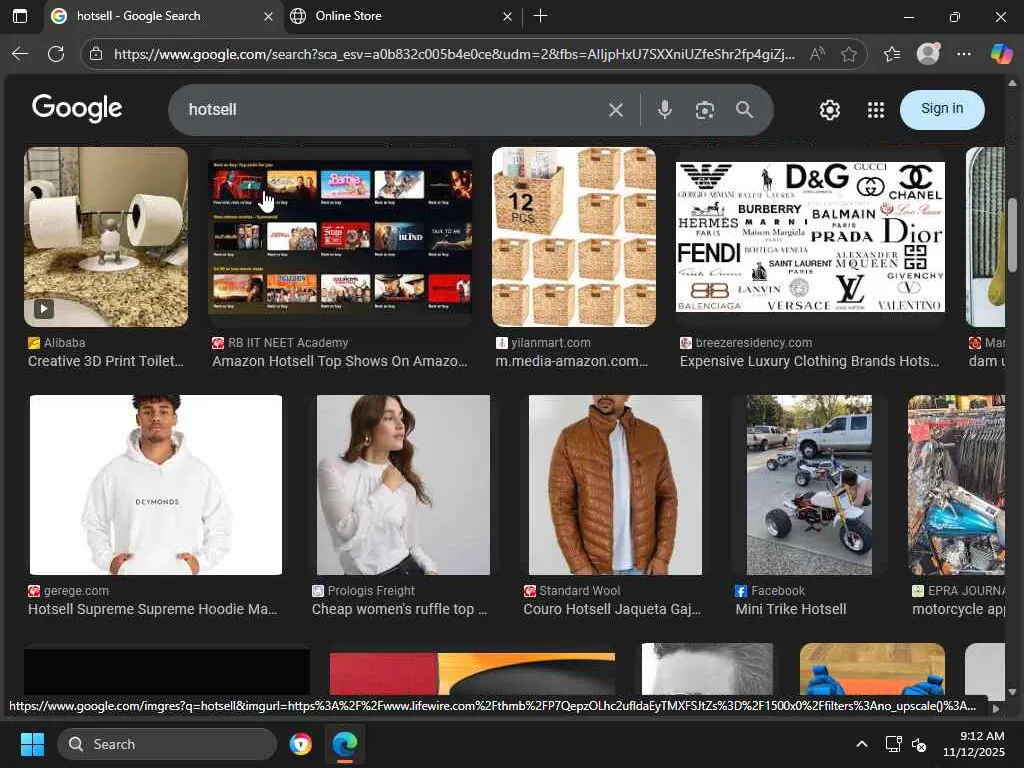This screenshot has width=1024, height=768.
Task: Visit RB IIT NEET Academy source
Action: point(288,343)
